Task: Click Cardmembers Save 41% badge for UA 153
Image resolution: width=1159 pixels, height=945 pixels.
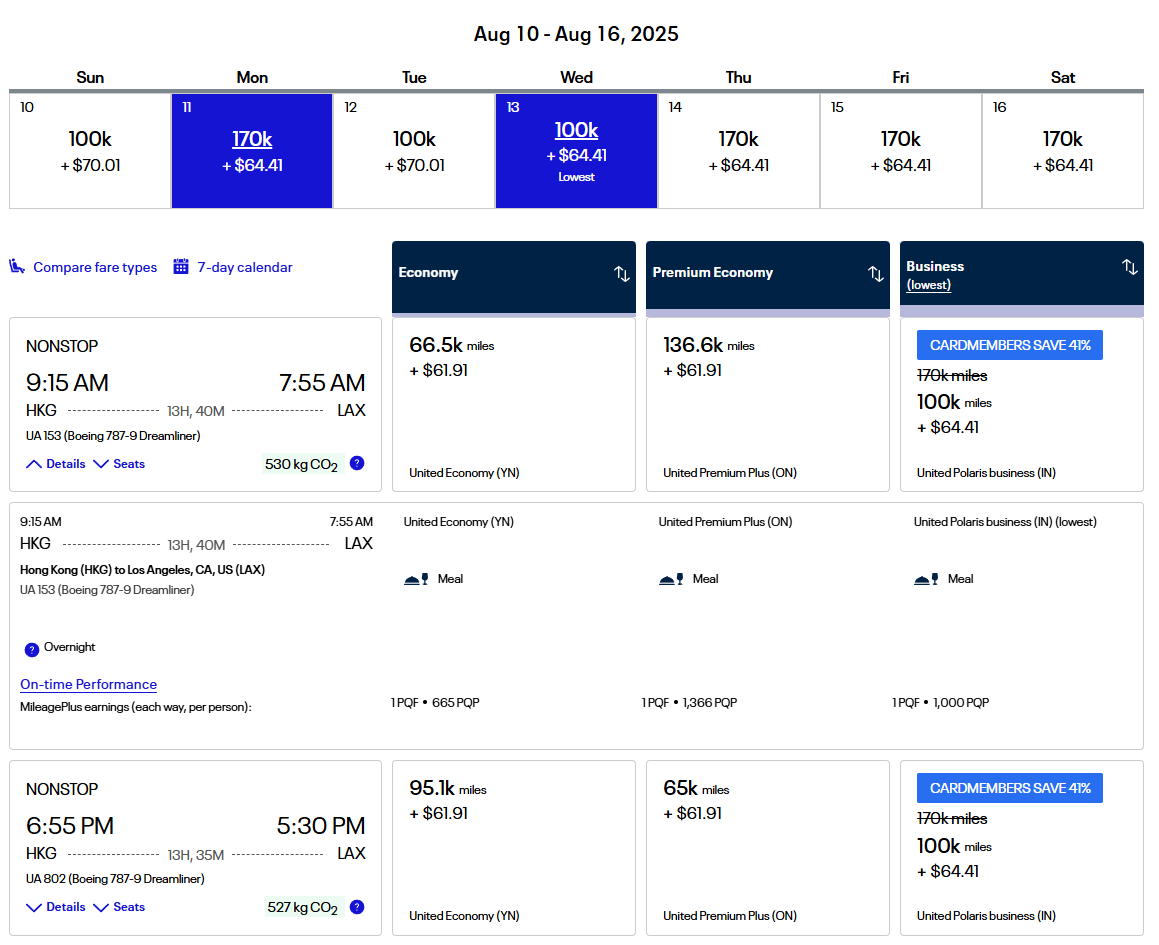Action: 1010,345
